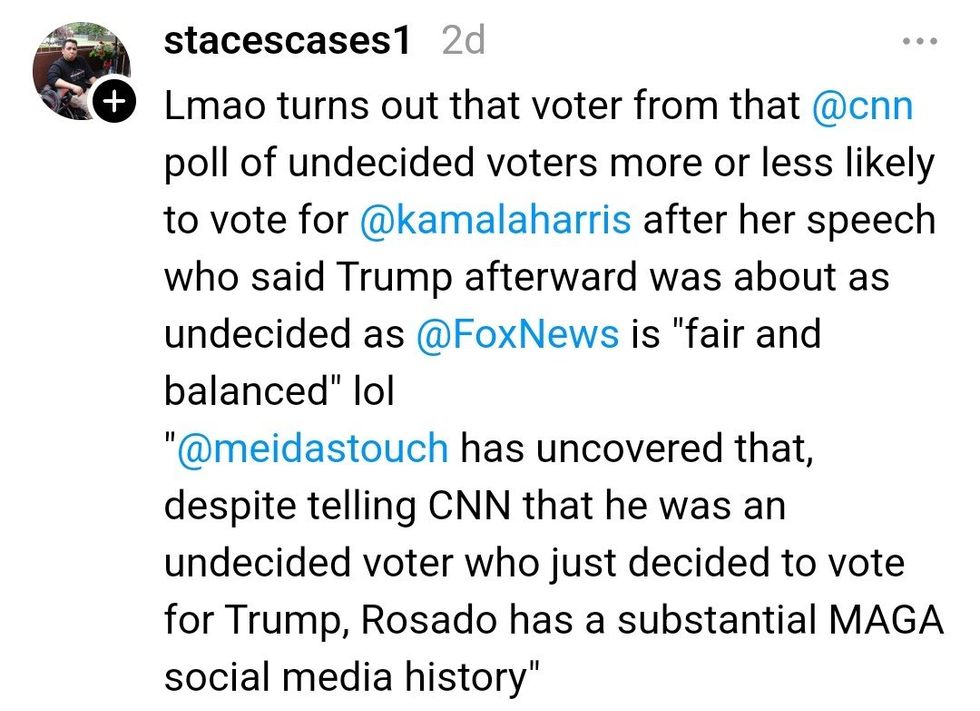
Task: Open the stacescases1 username link
Action: tap(287, 41)
